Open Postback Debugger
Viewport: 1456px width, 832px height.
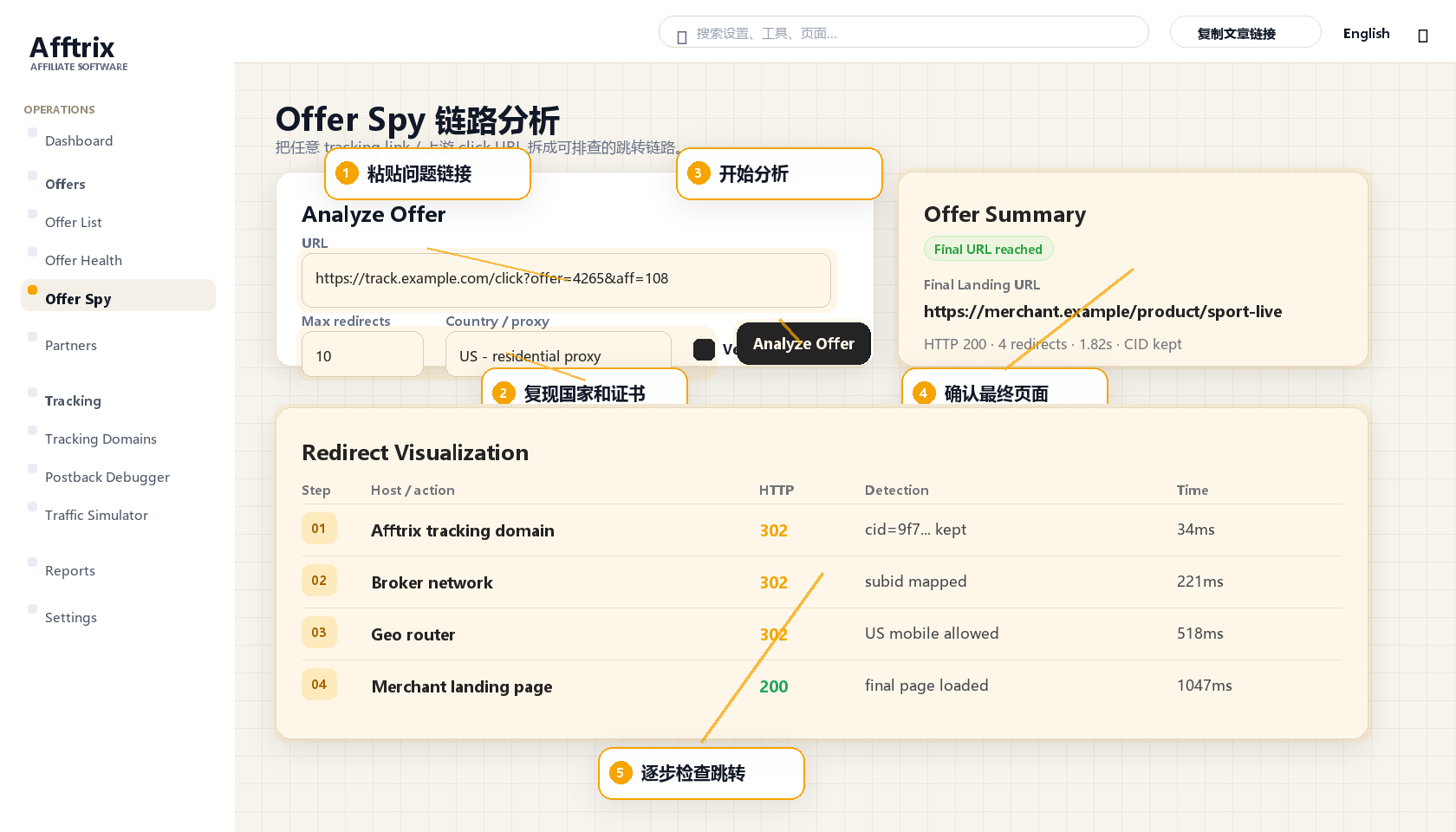107,477
